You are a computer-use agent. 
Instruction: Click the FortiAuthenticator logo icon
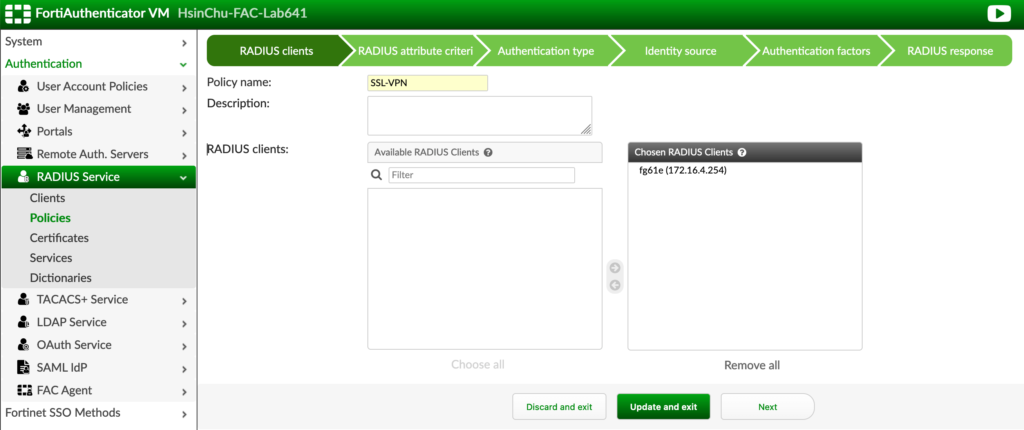click(x=17, y=13)
